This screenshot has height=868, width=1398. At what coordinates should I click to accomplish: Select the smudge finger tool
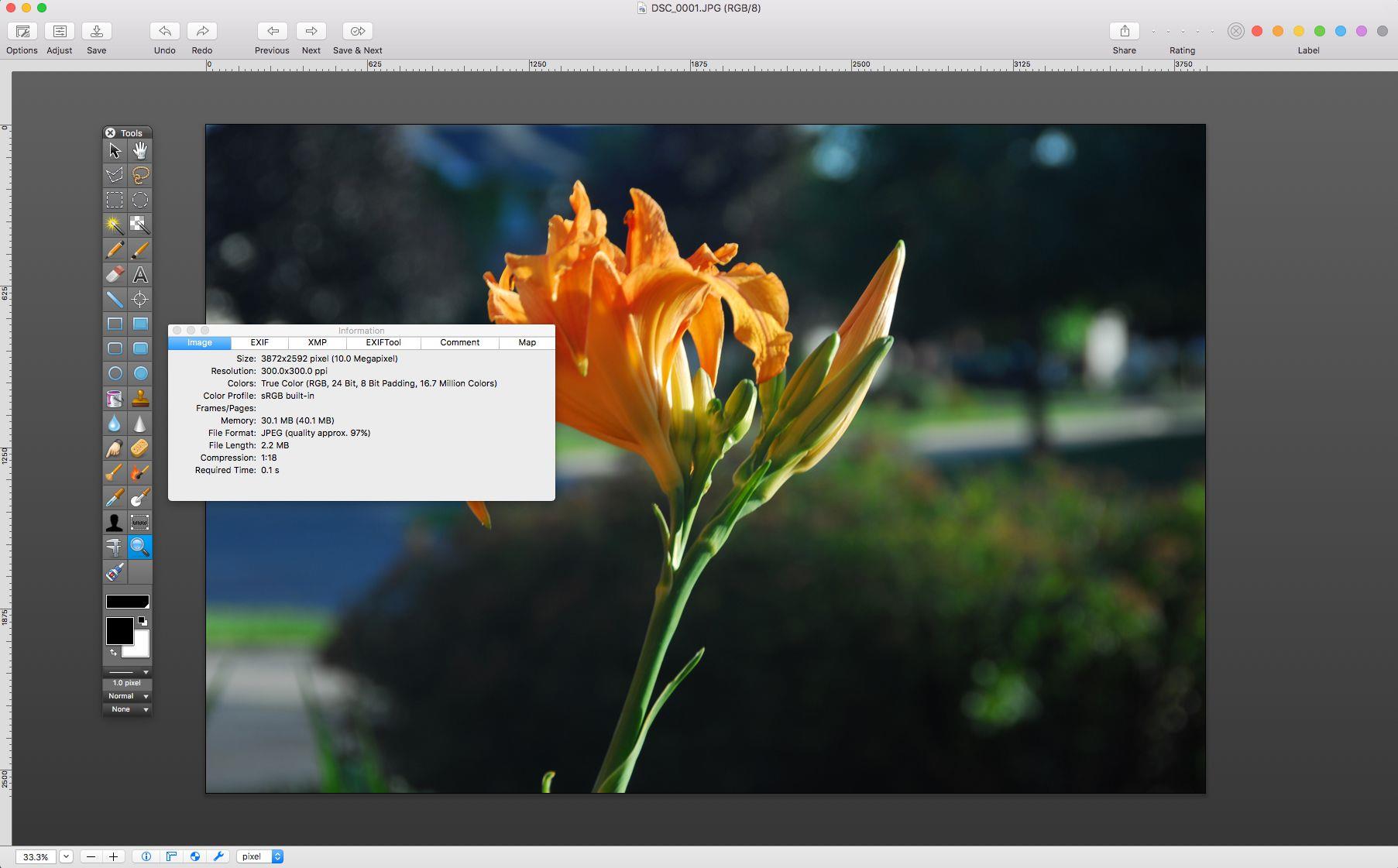click(x=115, y=448)
